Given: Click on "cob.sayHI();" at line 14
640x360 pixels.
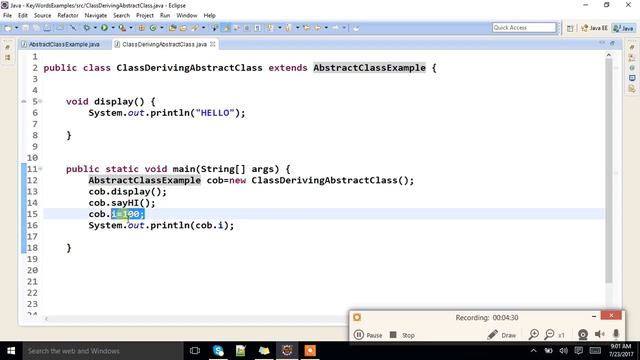Looking at the screenshot, I should 122,203.
